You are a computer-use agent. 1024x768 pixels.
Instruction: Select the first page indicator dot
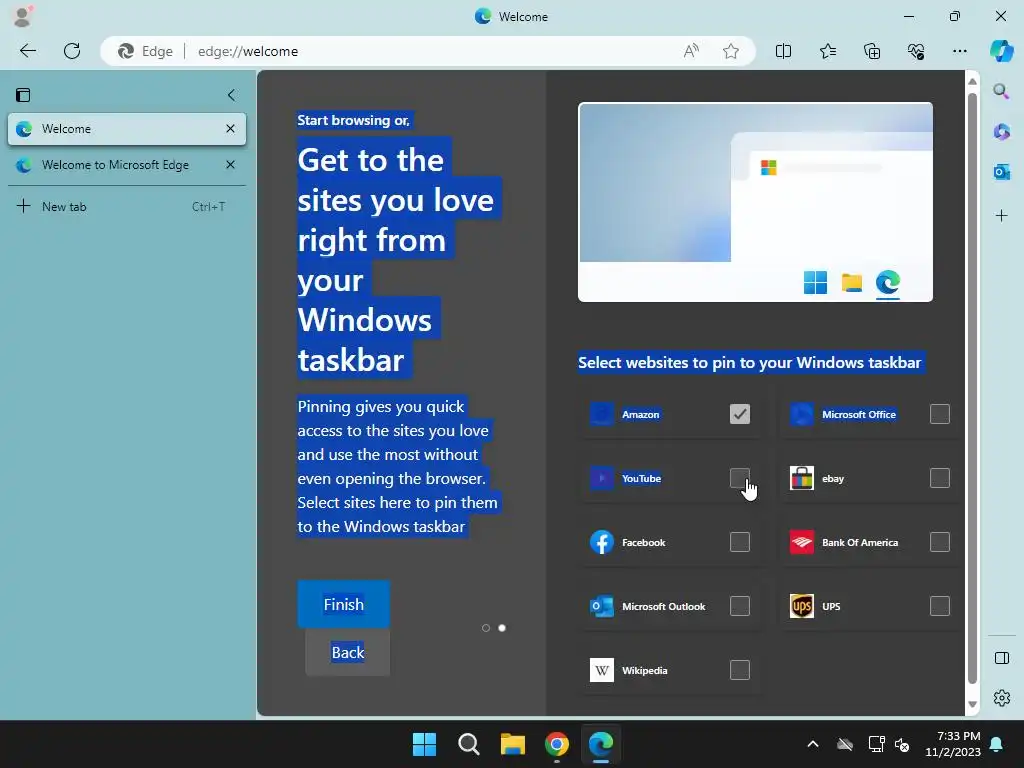point(486,628)
